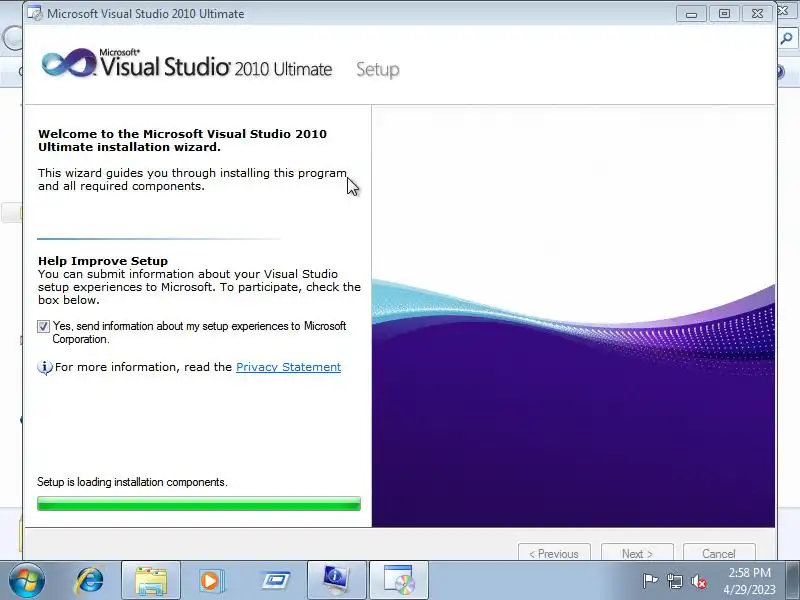Click the network tray icon

point(674,581)
